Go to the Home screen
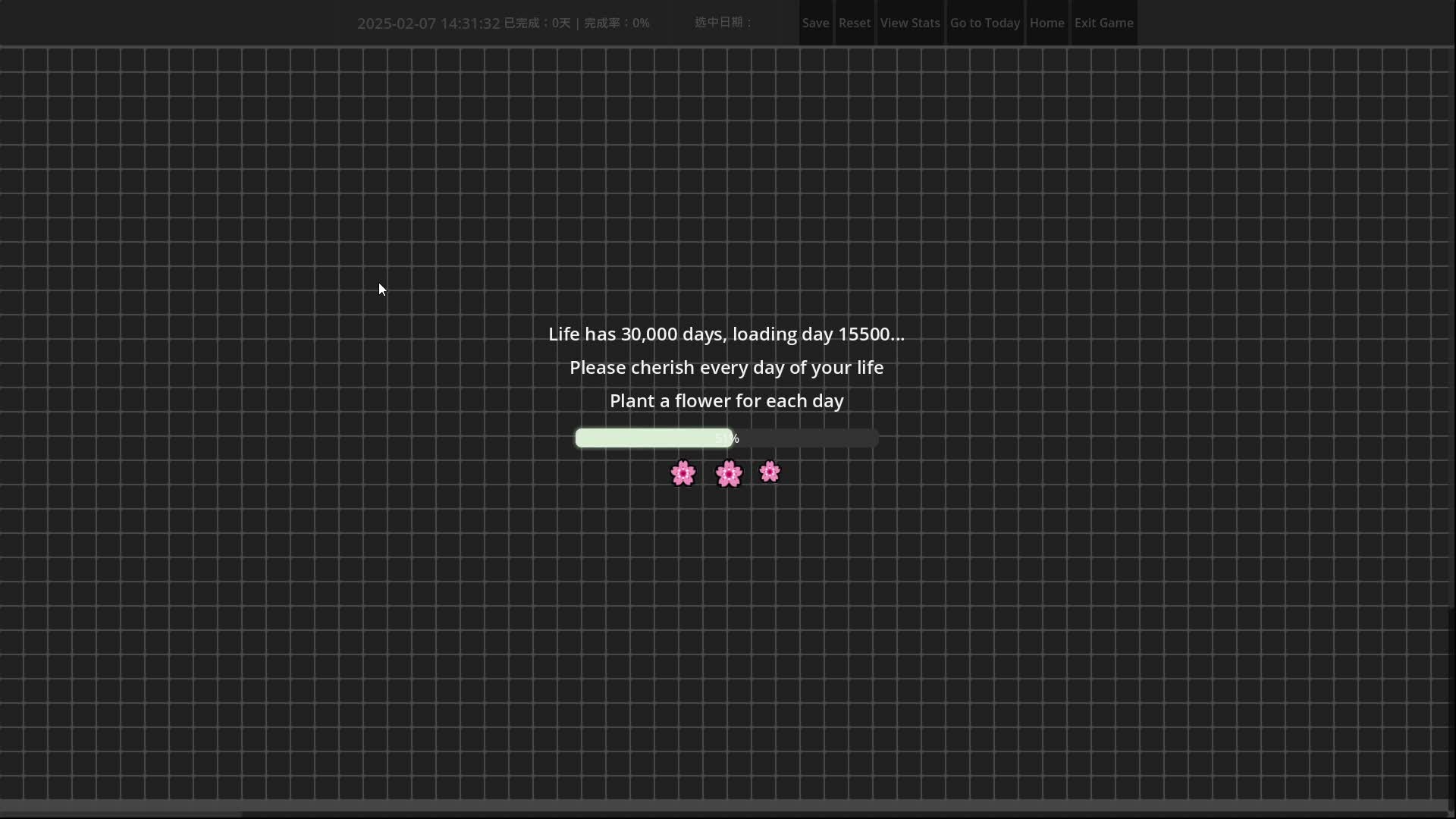 (1046, 23)
